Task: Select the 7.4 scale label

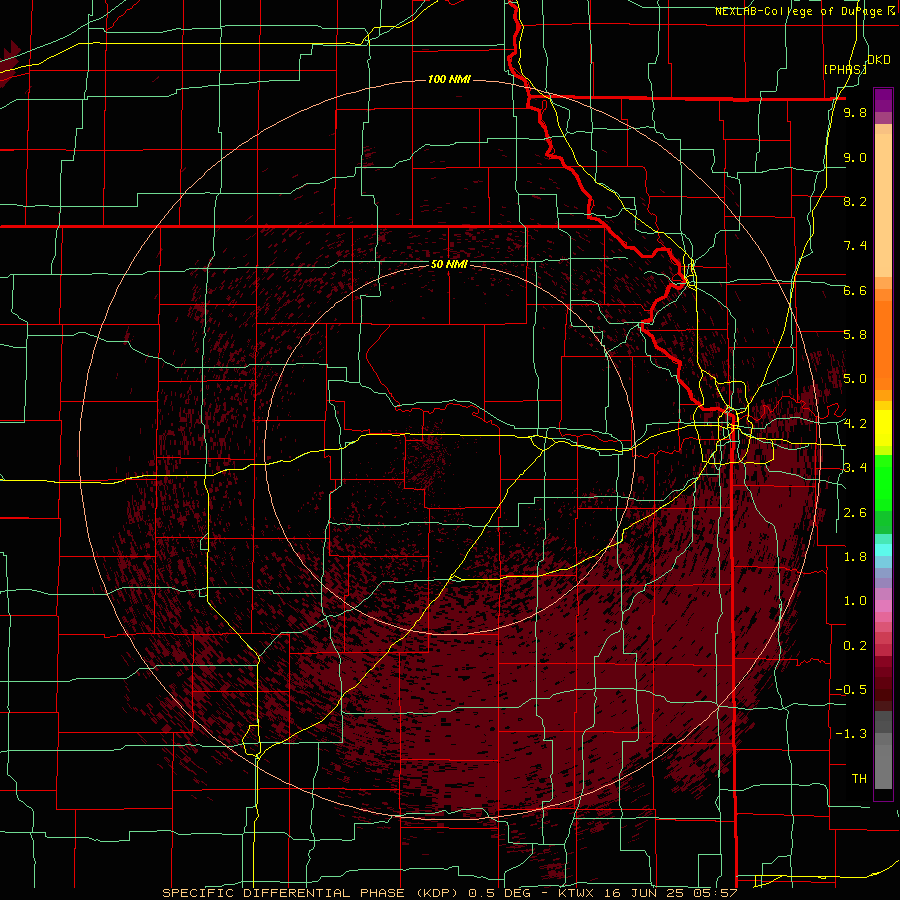Action: pyautogui.click(x=855, y=246)
